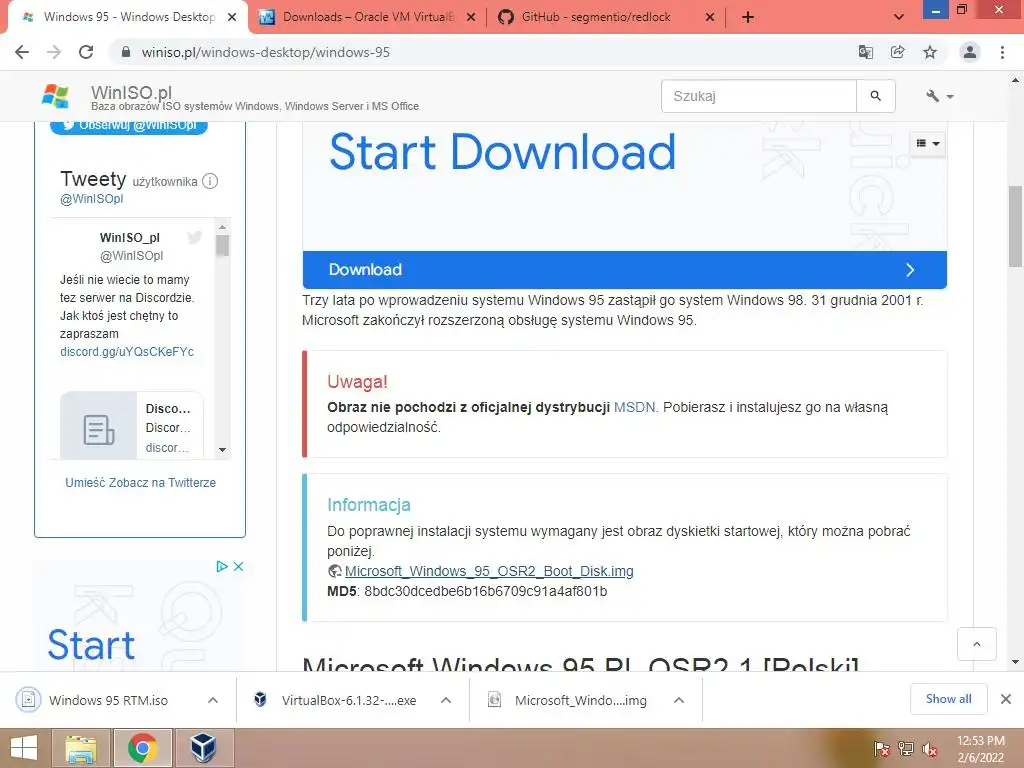This screenshot has height=768, width=1024.
Task: Click the muted volume tray icon
Action: pos(930,749)
